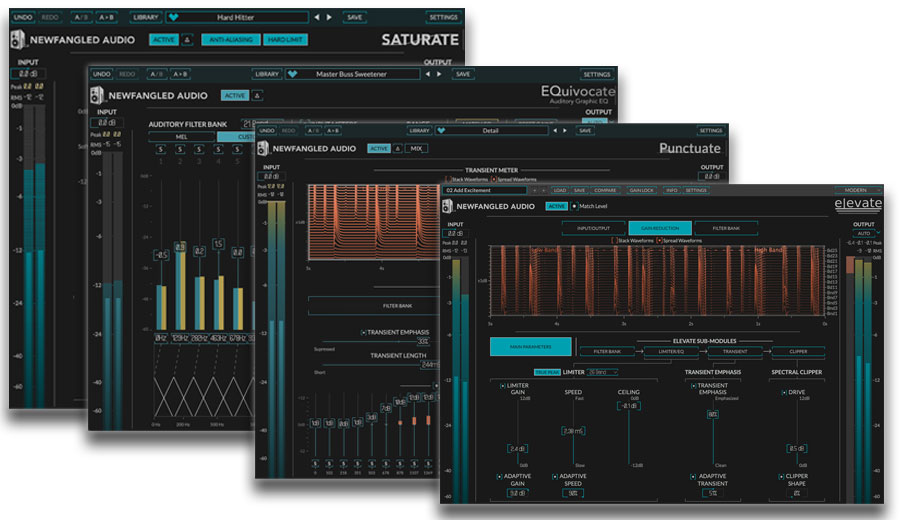Click Load in the Elevate toolbar

pos(560,190)
